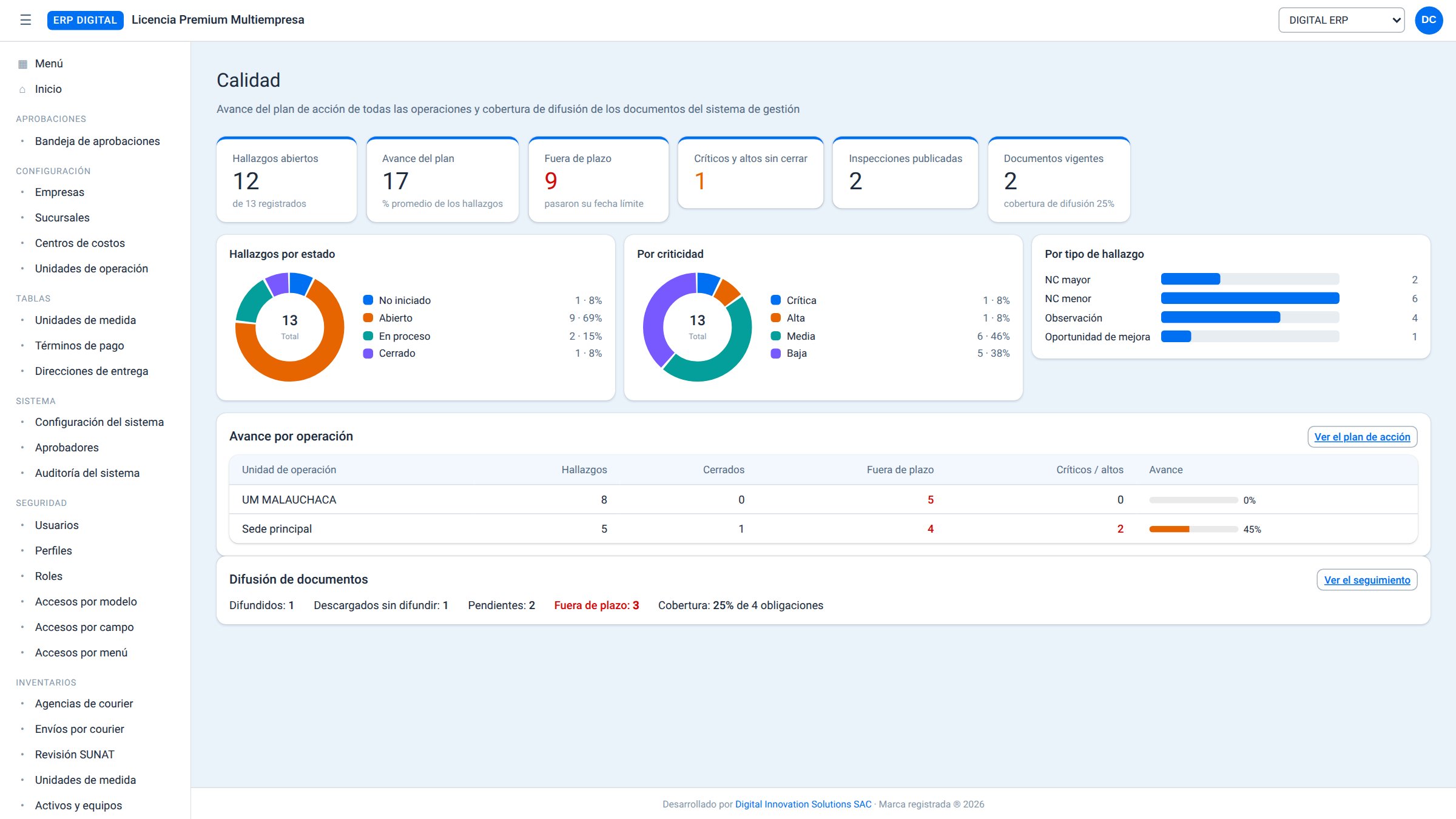Image resolution: width=1456 pixels, height=819 pixels.
Task: Open Accesos por modelo
Action: (x=86, y=602)
